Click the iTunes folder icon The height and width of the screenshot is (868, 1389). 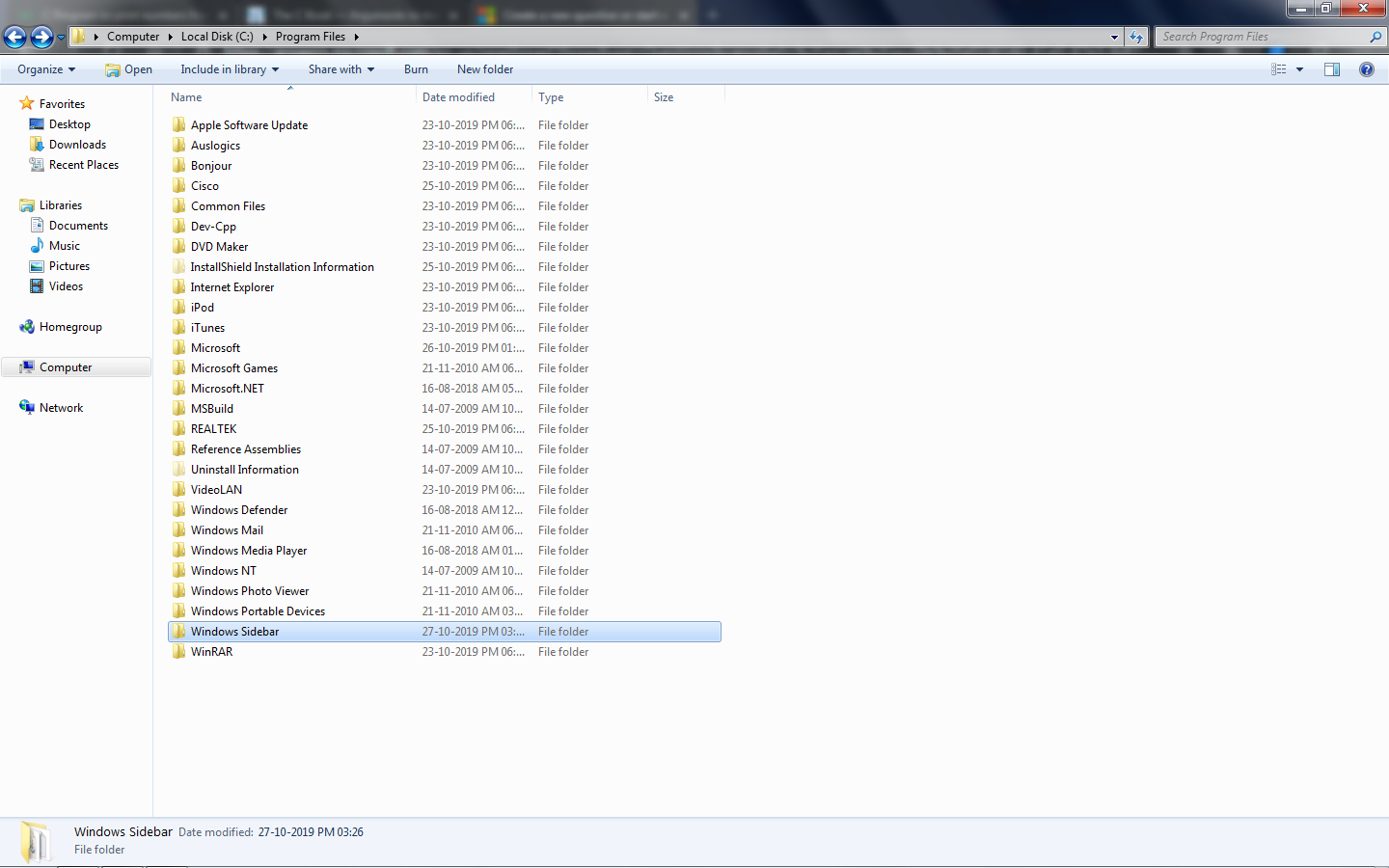tap(179, 328)
